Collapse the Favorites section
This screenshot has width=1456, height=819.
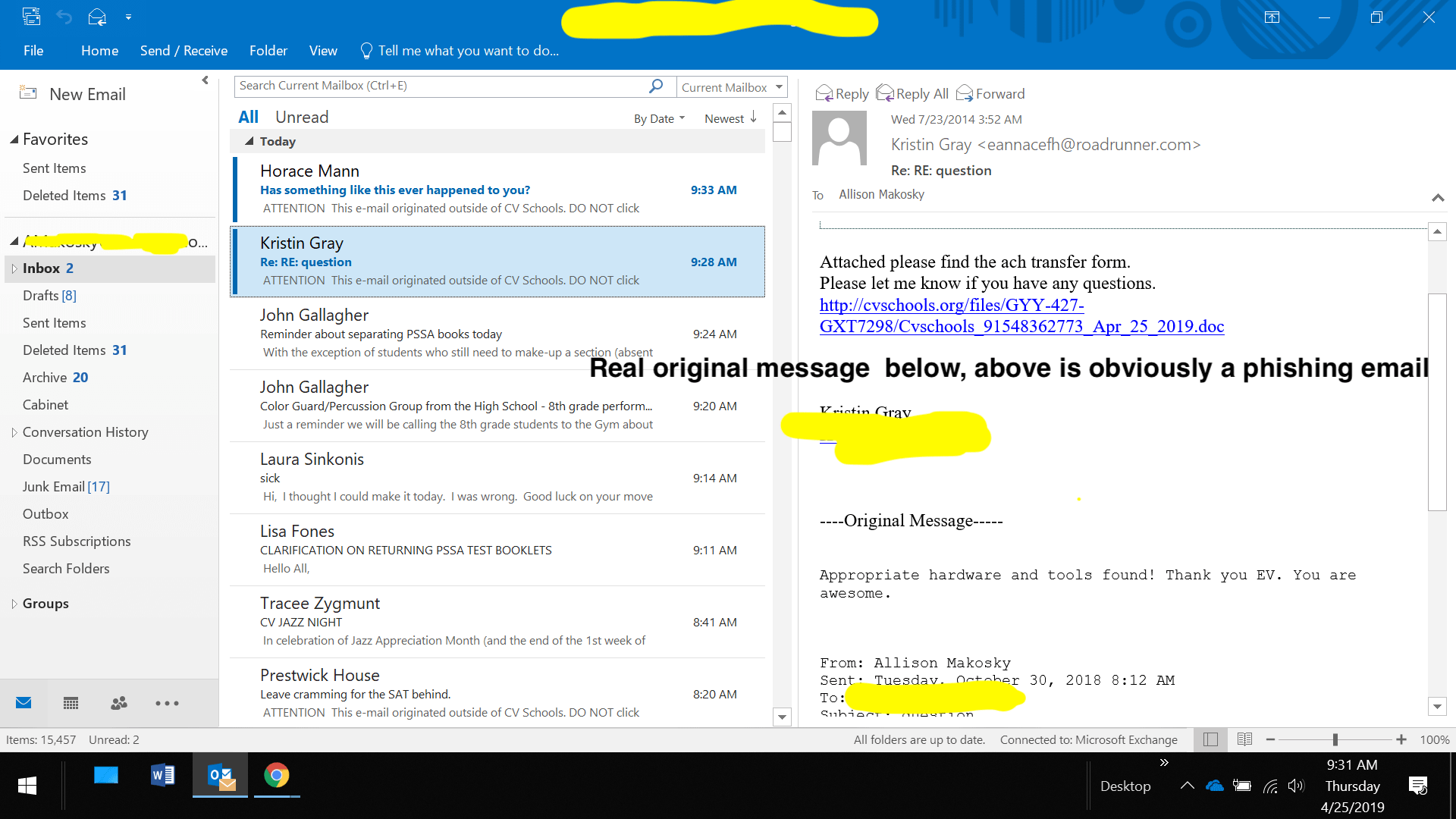tap(14, 140)
